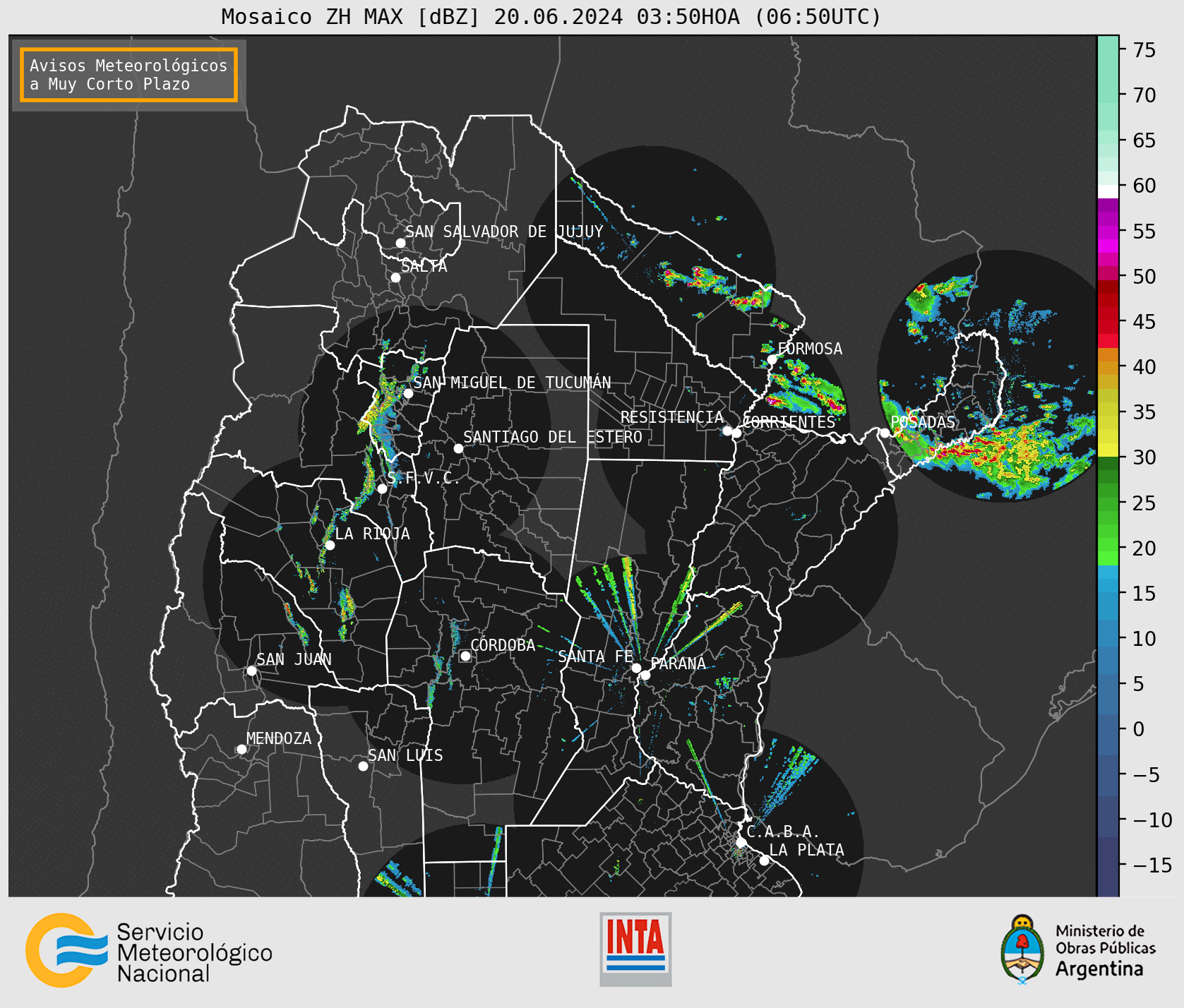1184x1008 pixels.
Task: Click the 75 colorbar tick label
Action: point(1145,50)
